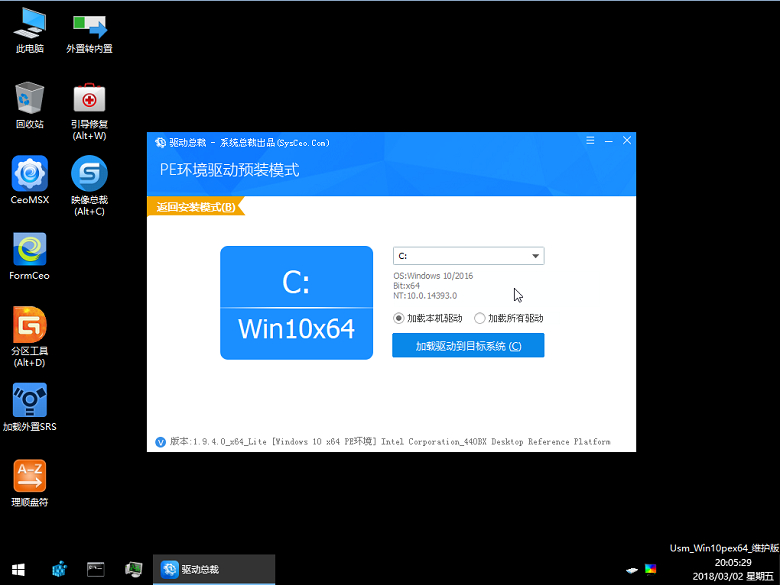Image resolution: width=780 pixels, height=585 pixels.
Task: Open the FormCeo desktop shortcut
Action: pyautogui.click(x=30, y=250)
